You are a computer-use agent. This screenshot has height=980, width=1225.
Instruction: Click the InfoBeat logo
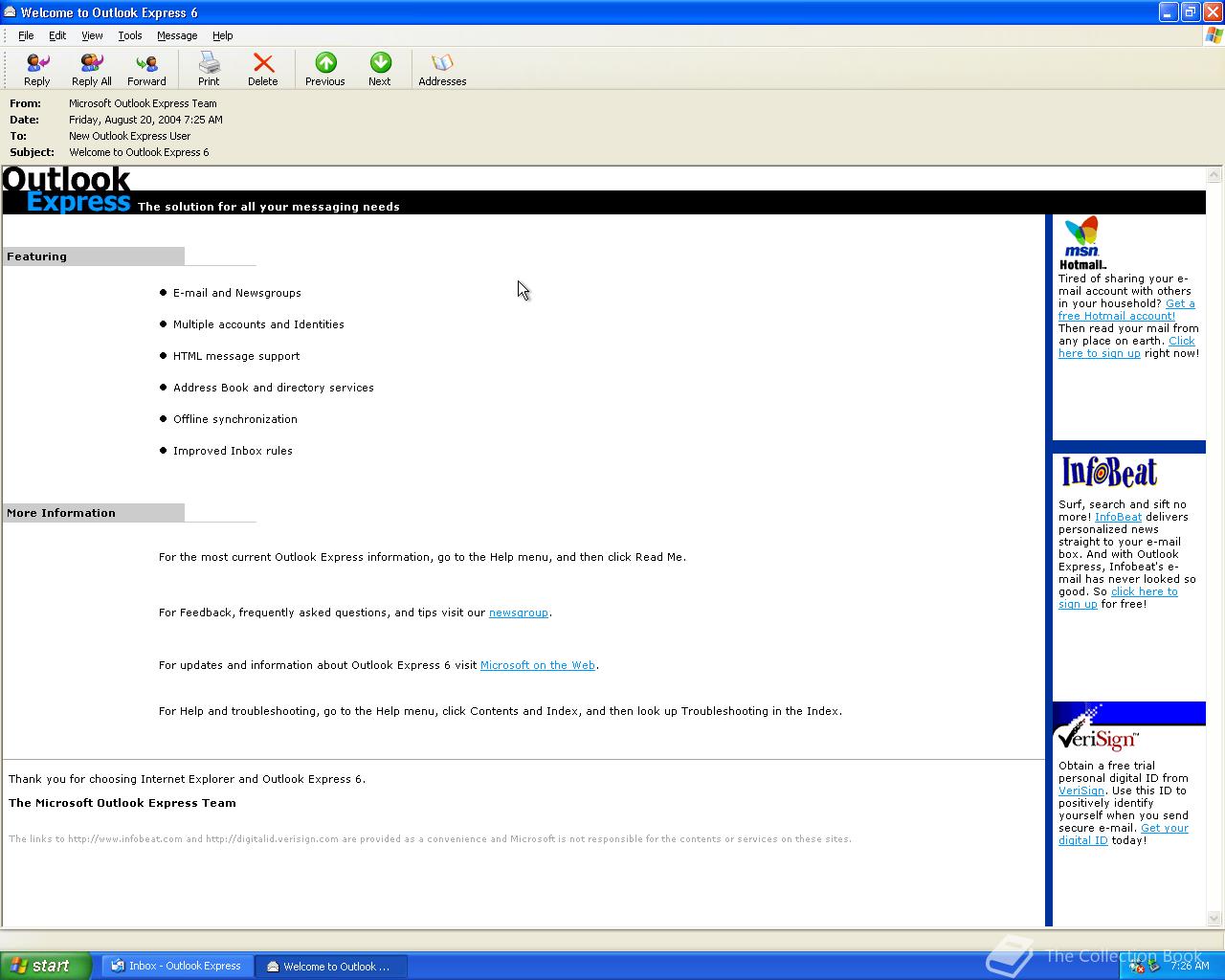pos(1109,472)
